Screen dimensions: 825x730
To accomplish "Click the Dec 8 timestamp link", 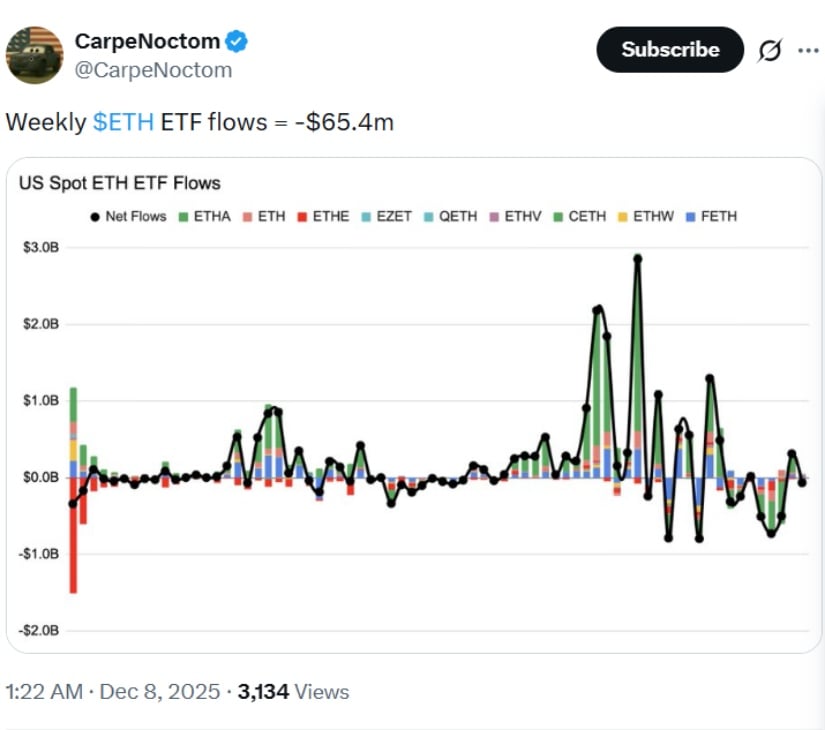I will point(160,691).
